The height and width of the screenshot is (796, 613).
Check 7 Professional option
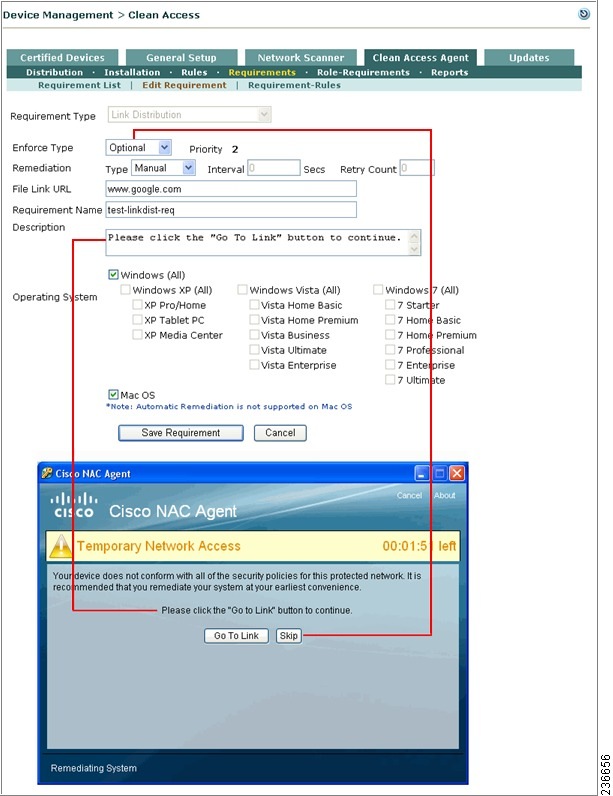click(x=390, y=349)
